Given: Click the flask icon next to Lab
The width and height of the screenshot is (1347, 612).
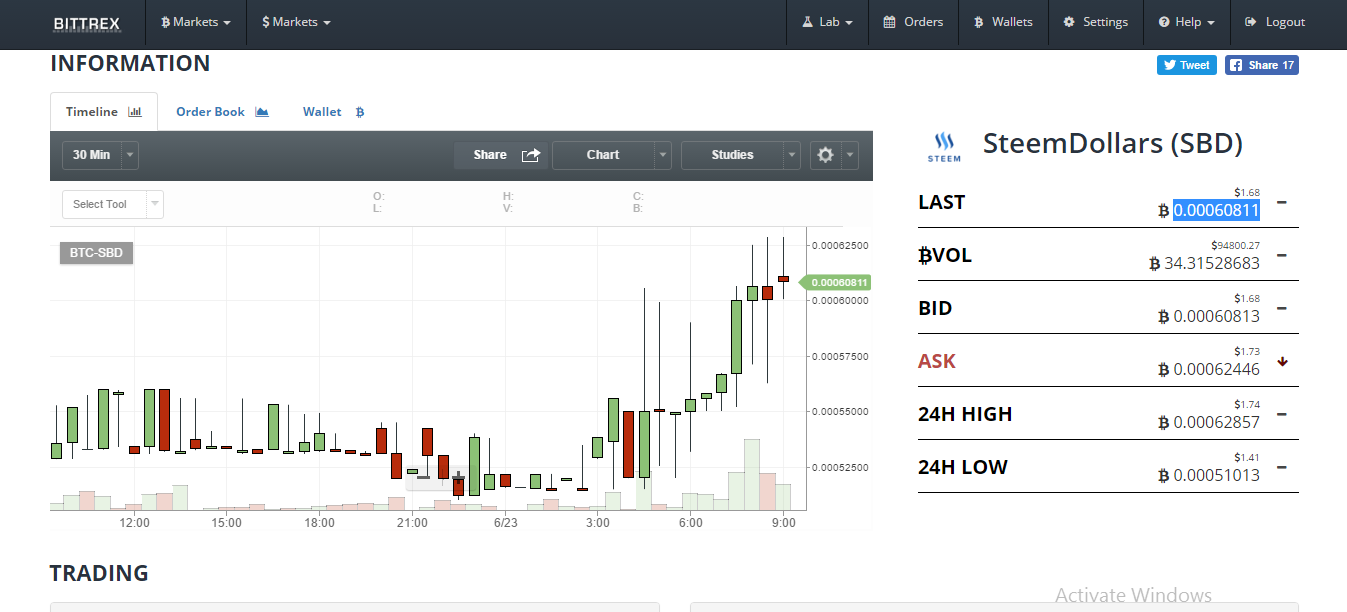Looking at the screenshot, I should pyautogui.click(x=807, y=22).
